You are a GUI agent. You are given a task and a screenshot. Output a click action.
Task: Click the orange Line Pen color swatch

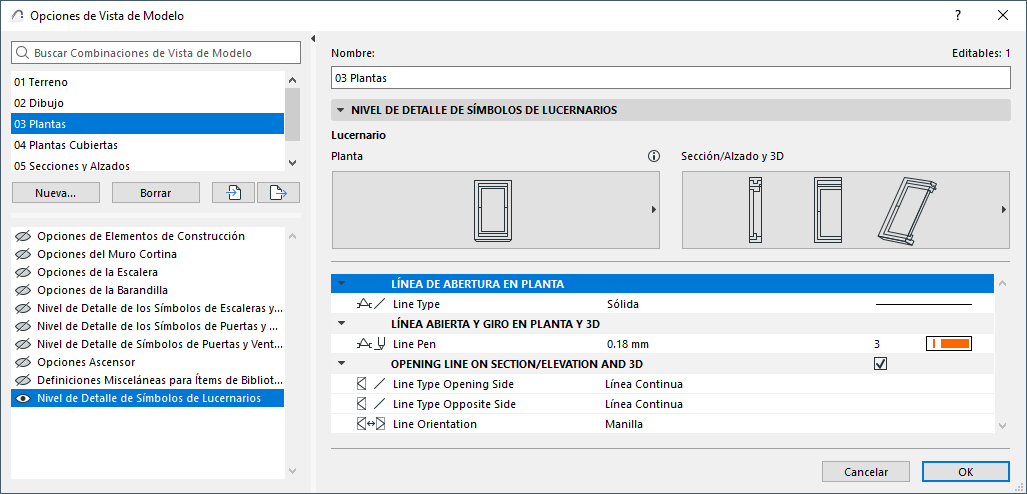click(x=949, y=344)
